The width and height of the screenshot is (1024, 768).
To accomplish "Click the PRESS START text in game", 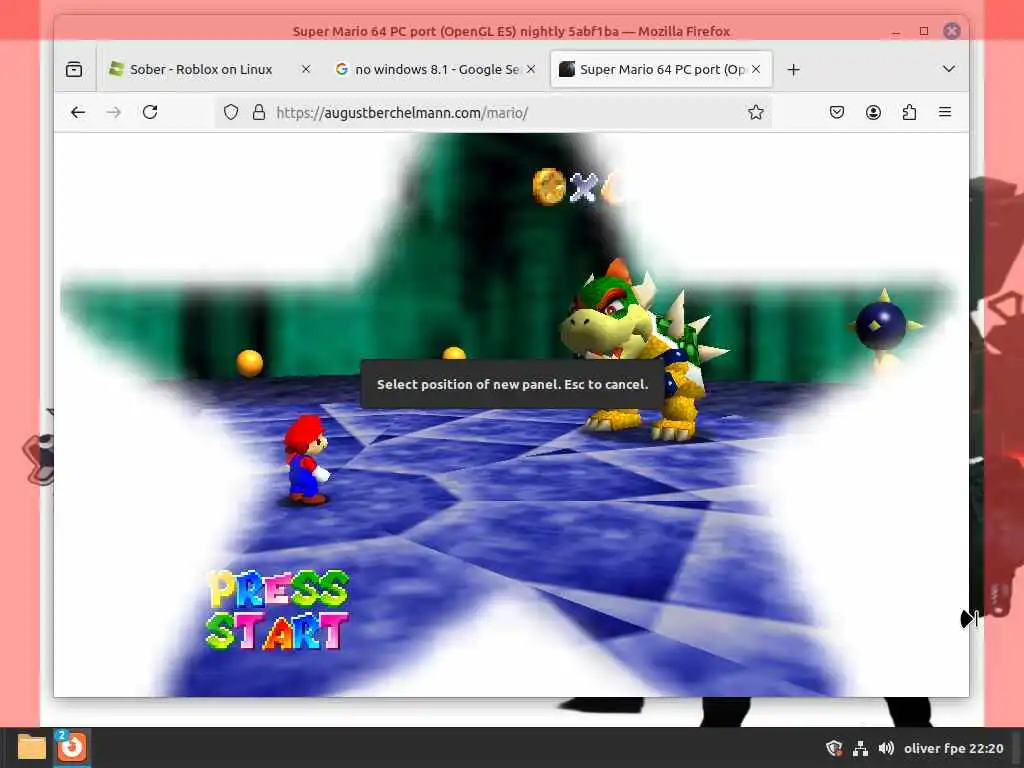I will 277,610.
